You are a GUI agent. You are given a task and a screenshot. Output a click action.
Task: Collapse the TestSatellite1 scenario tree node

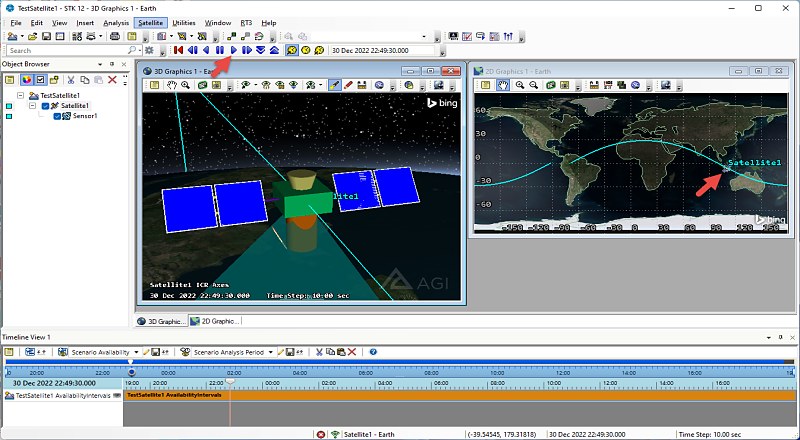(20, 95)
